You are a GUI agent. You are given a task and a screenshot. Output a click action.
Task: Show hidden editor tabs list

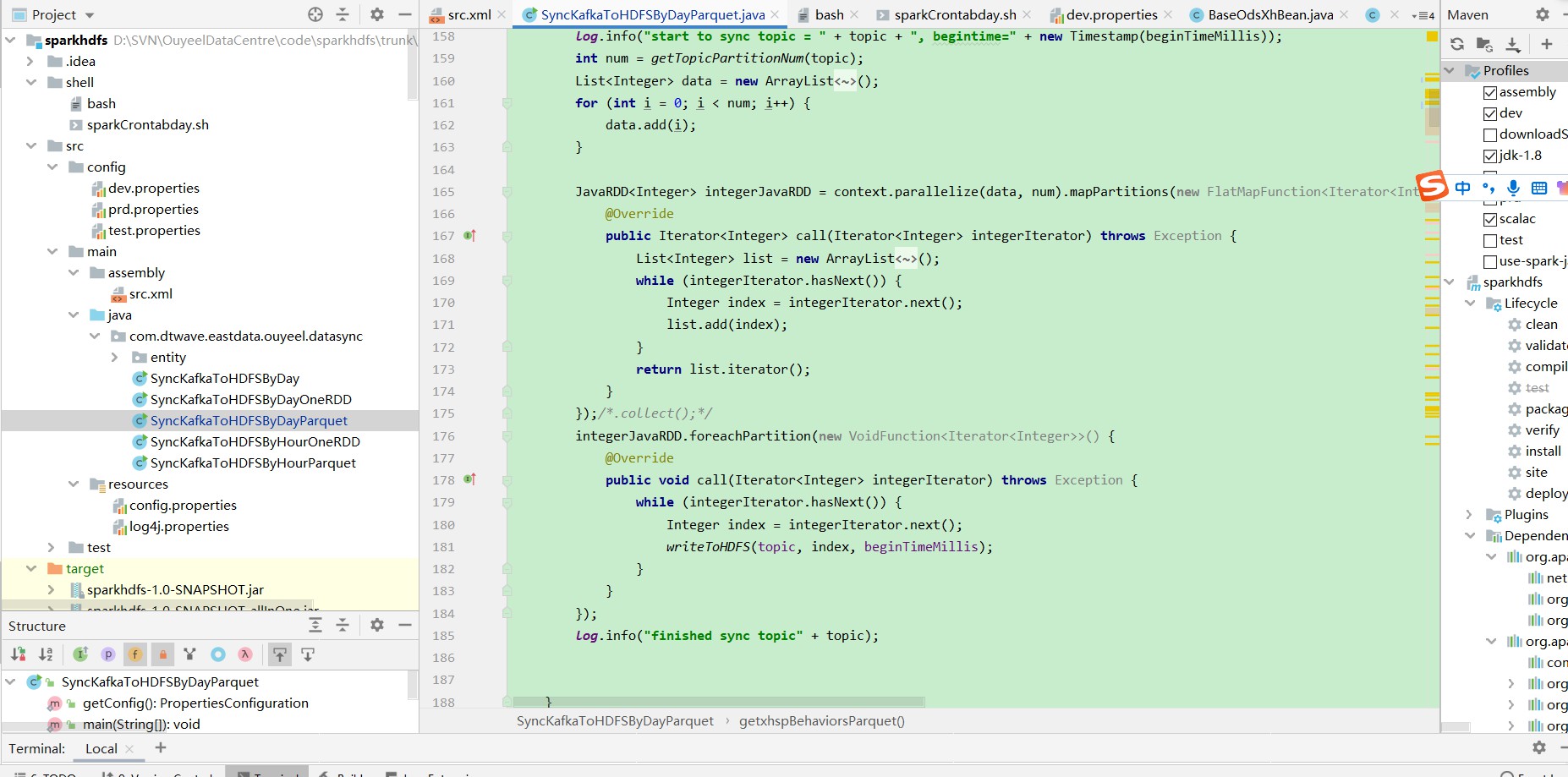click(1423, 14)
